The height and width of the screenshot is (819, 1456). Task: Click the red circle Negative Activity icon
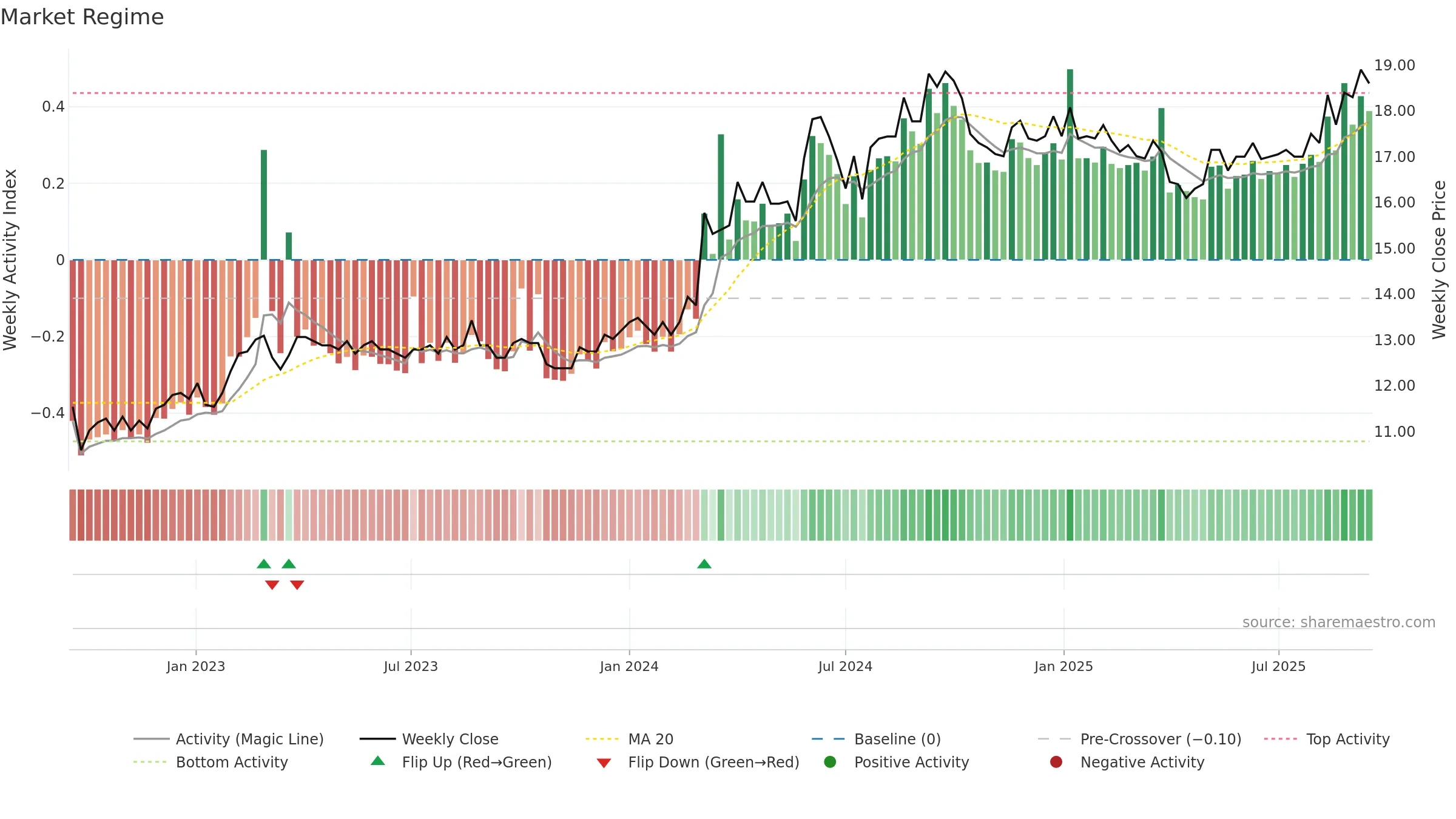[x=1056, y=762]
